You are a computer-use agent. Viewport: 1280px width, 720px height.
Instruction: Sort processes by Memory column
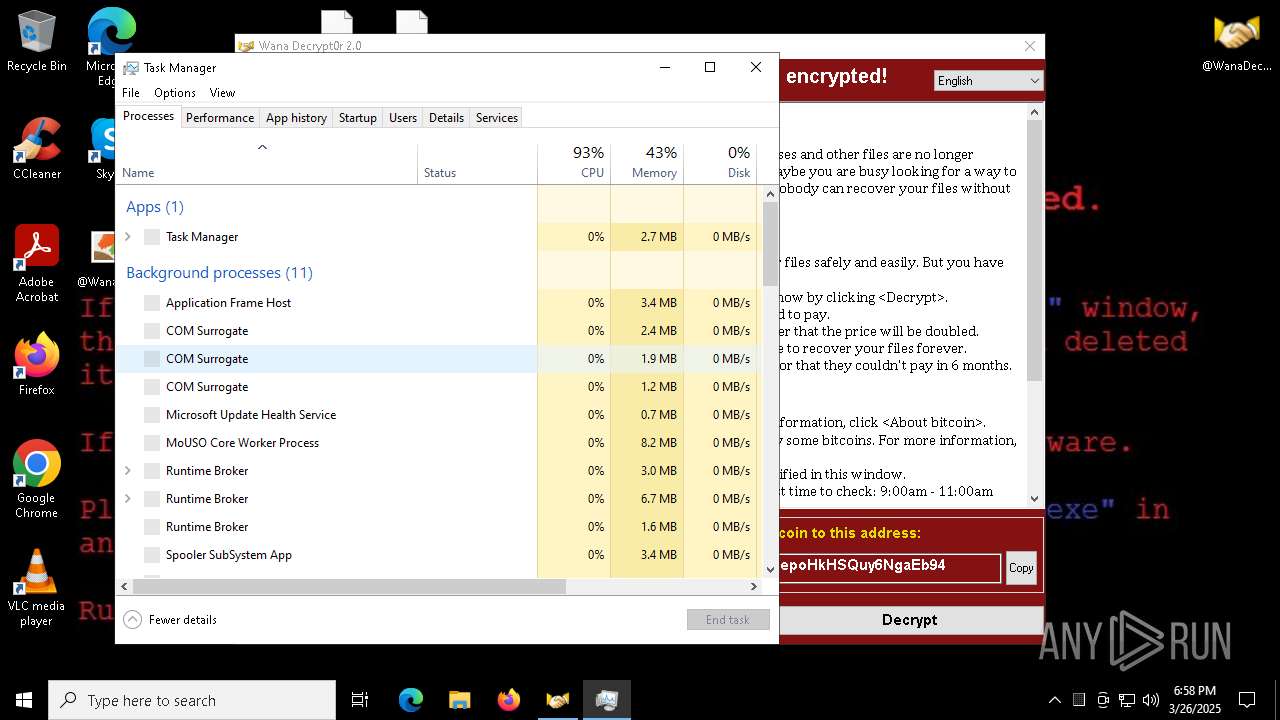point(647,164)
